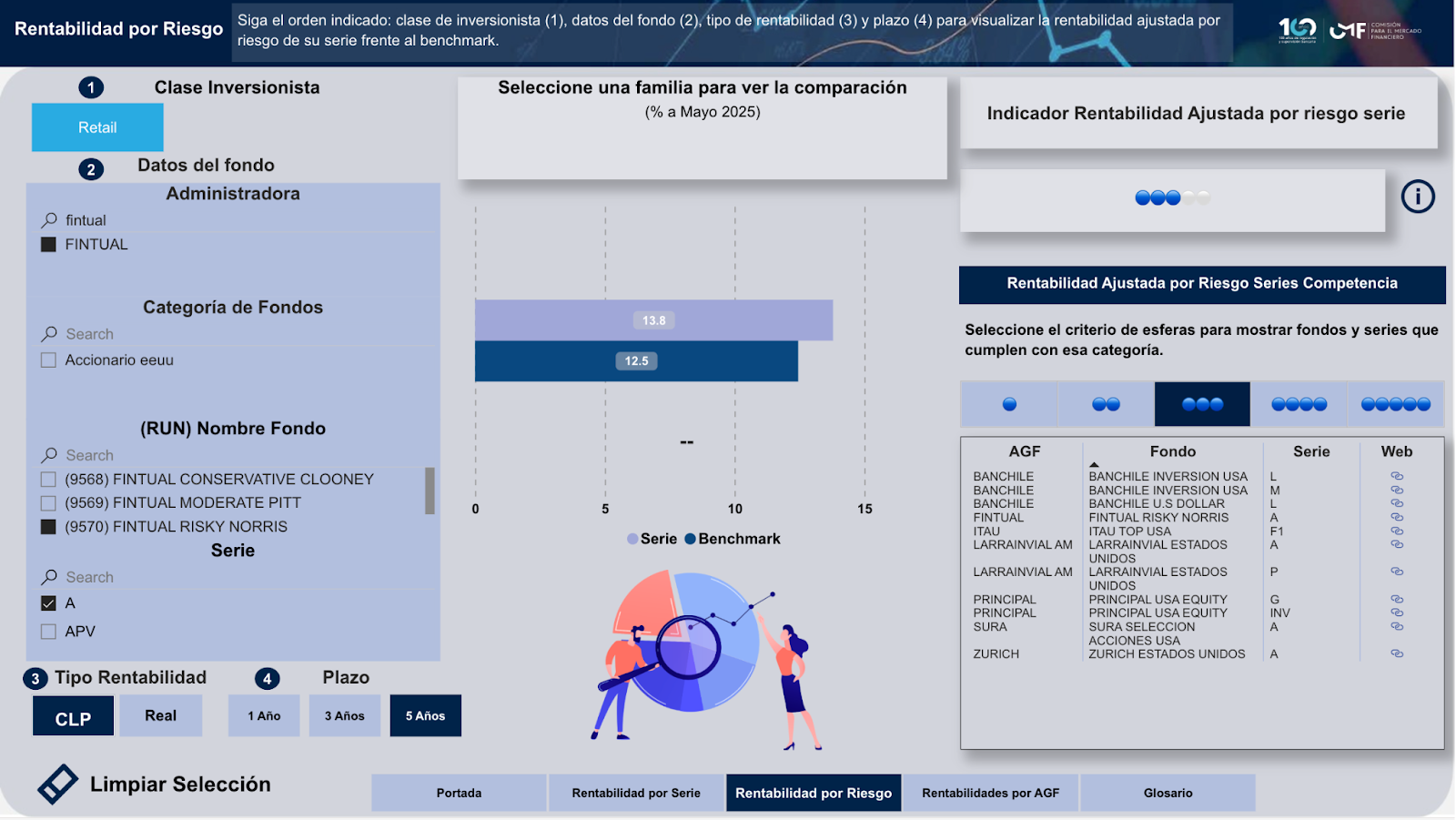Open the Glosario tab
The image size is (1456, 820).
pos(1168,793)
